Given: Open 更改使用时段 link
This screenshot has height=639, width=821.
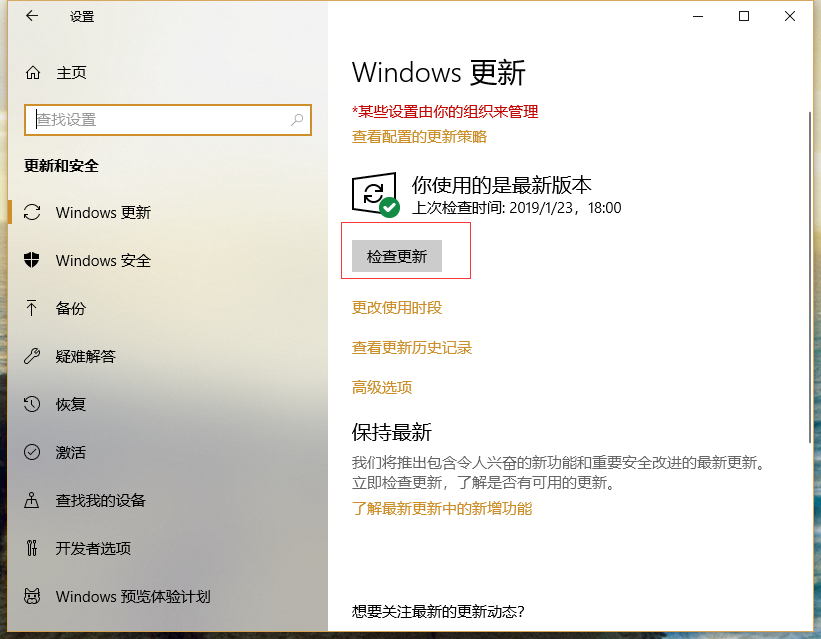Looking at the screenshot, I should pos(391,310).
